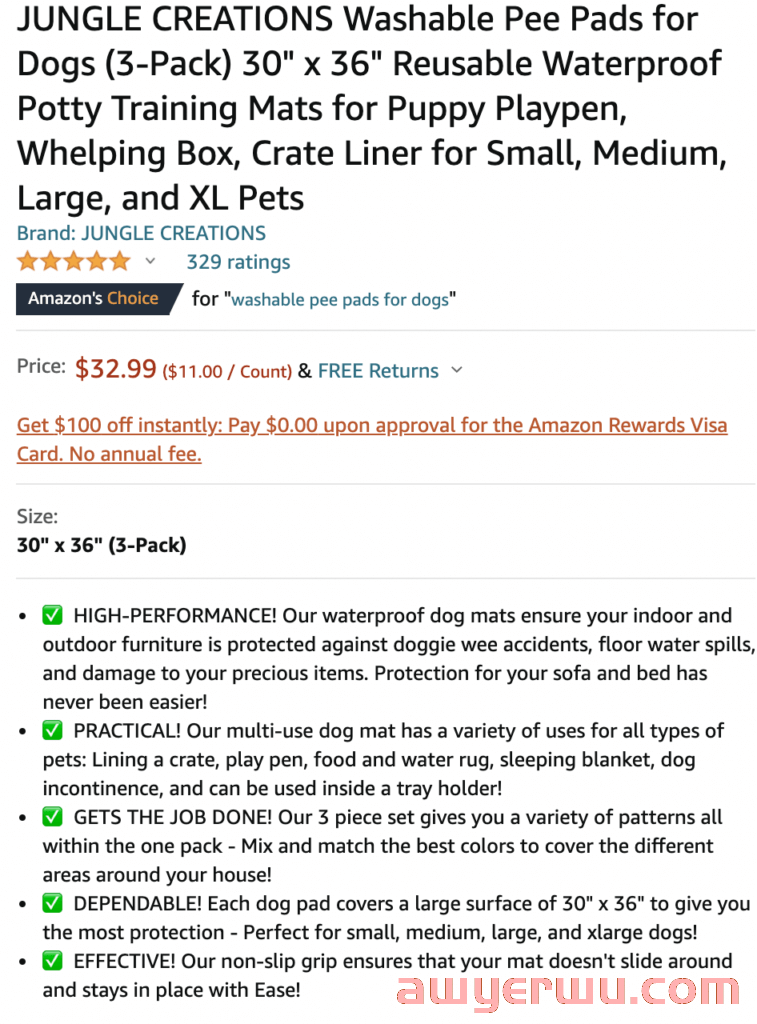The image size is (757, 1024).
Task: Expand the star rating breakdown chevron
Action: coord(150,262)
